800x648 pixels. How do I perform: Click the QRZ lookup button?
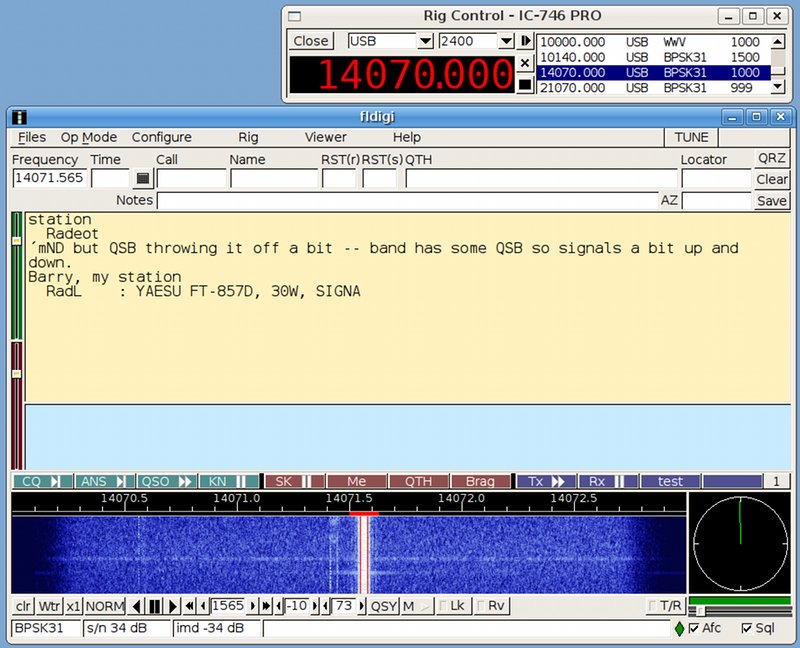(x=771, y=158)
